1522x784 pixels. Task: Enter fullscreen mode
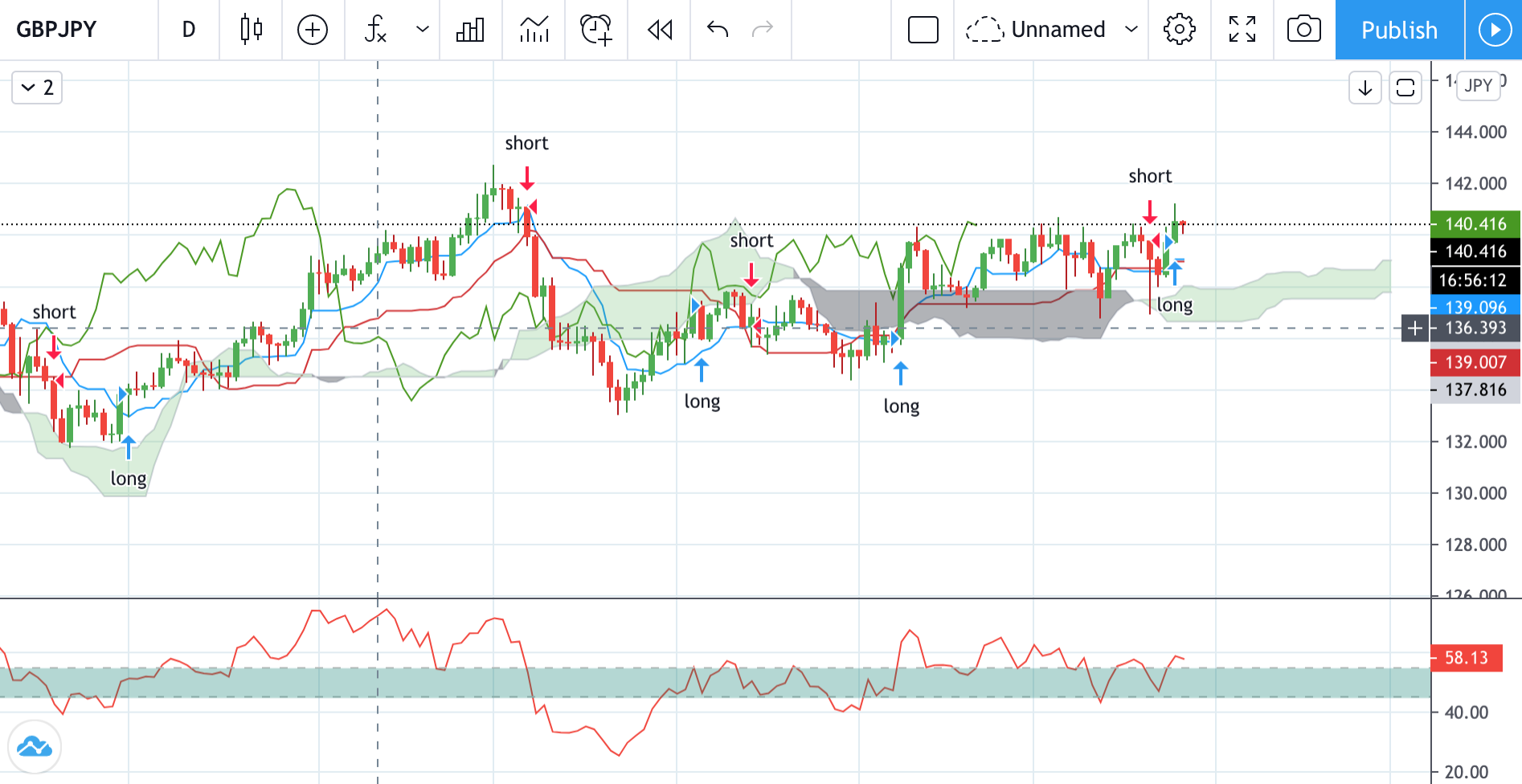pyautogui.click(x=1242, y=30)
